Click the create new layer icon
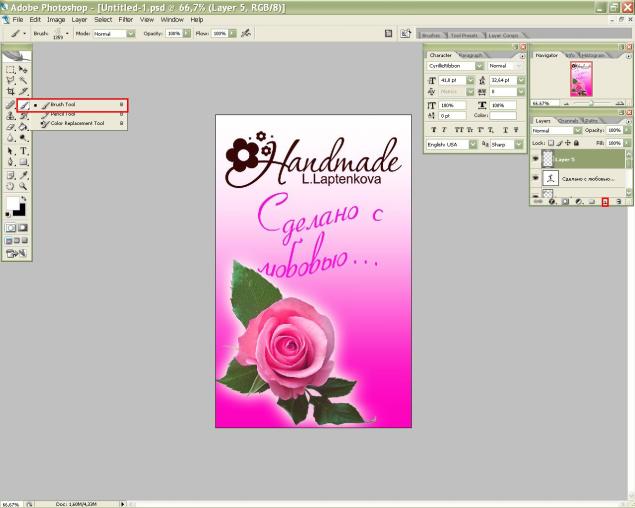 point(605,202)
